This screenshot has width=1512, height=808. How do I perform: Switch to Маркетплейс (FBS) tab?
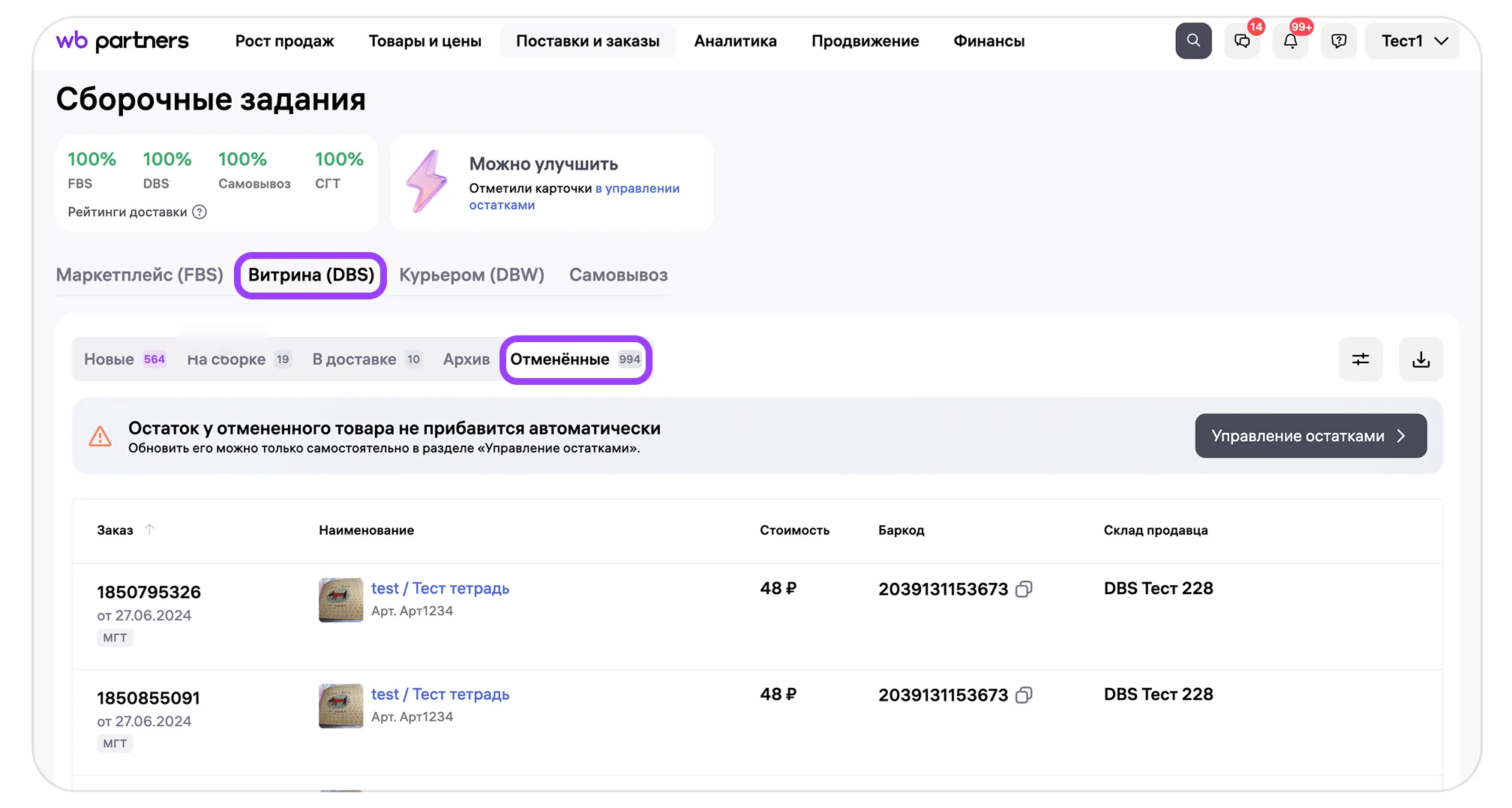click(139, 275)
